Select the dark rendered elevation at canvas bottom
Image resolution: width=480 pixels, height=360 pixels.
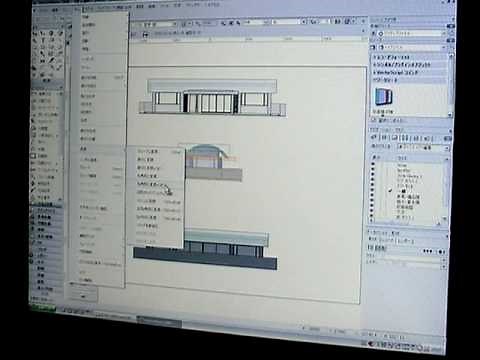205,250
